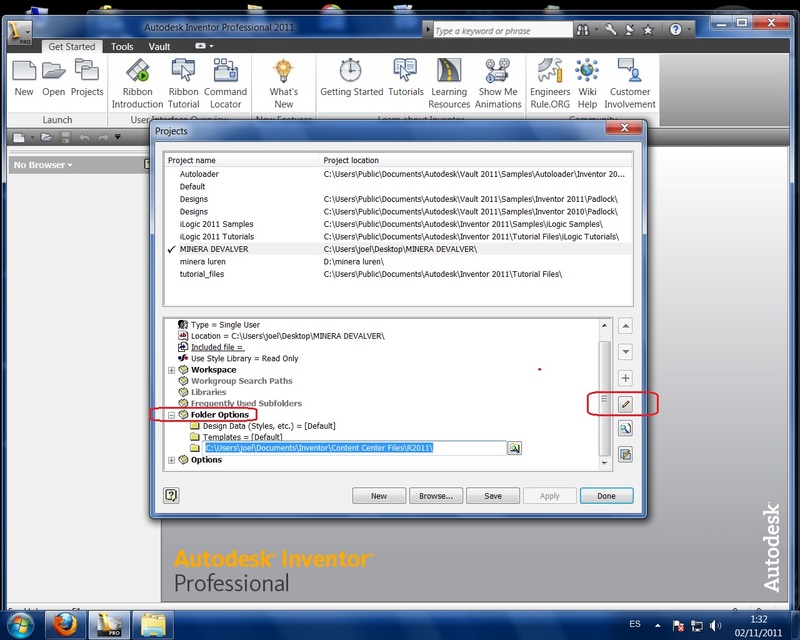Open the Tutorials icon in the ribbon
Viewport: 800px width, 640px height.
pos(406,78)
